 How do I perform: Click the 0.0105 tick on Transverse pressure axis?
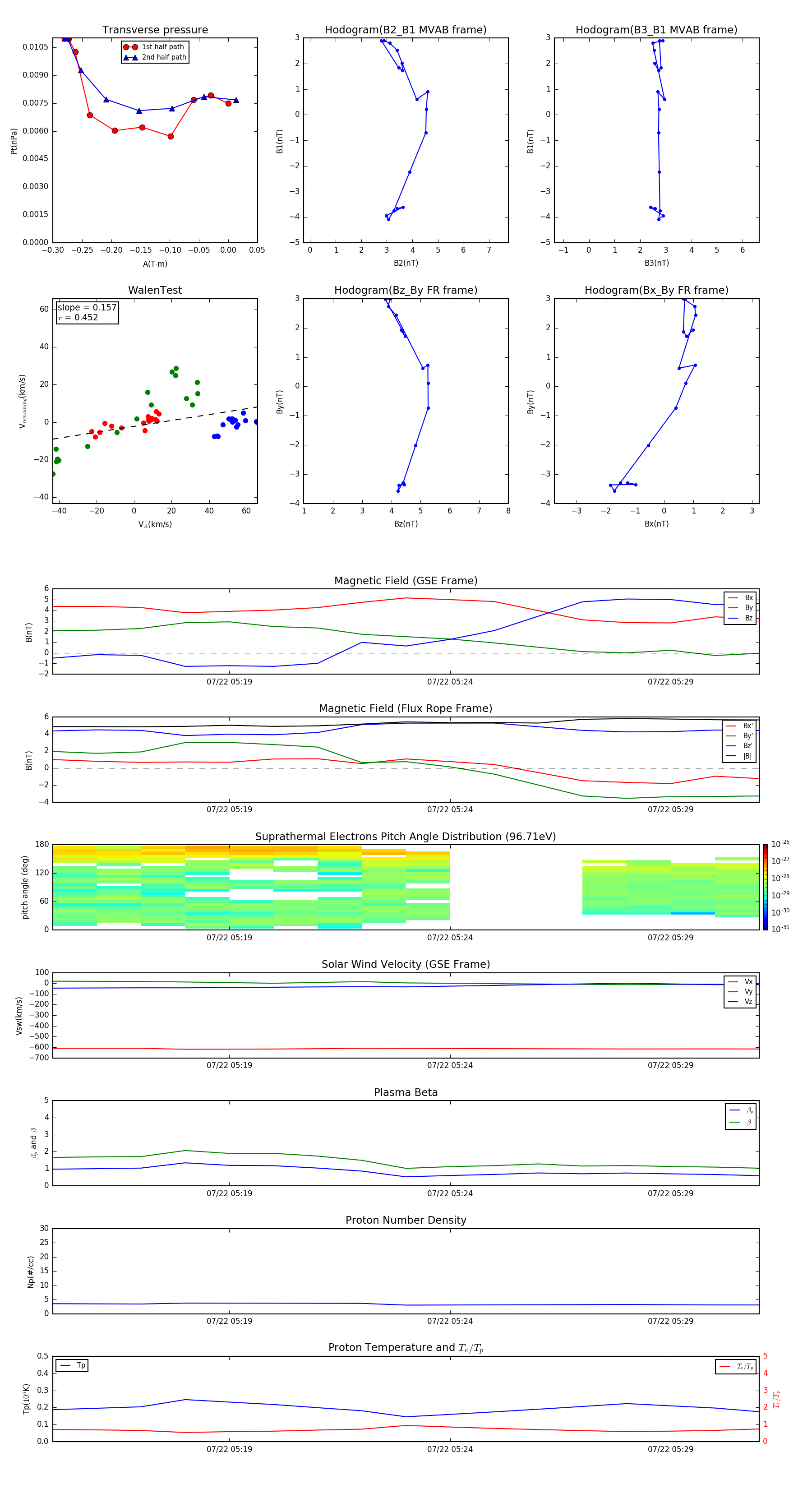(36, 47)
